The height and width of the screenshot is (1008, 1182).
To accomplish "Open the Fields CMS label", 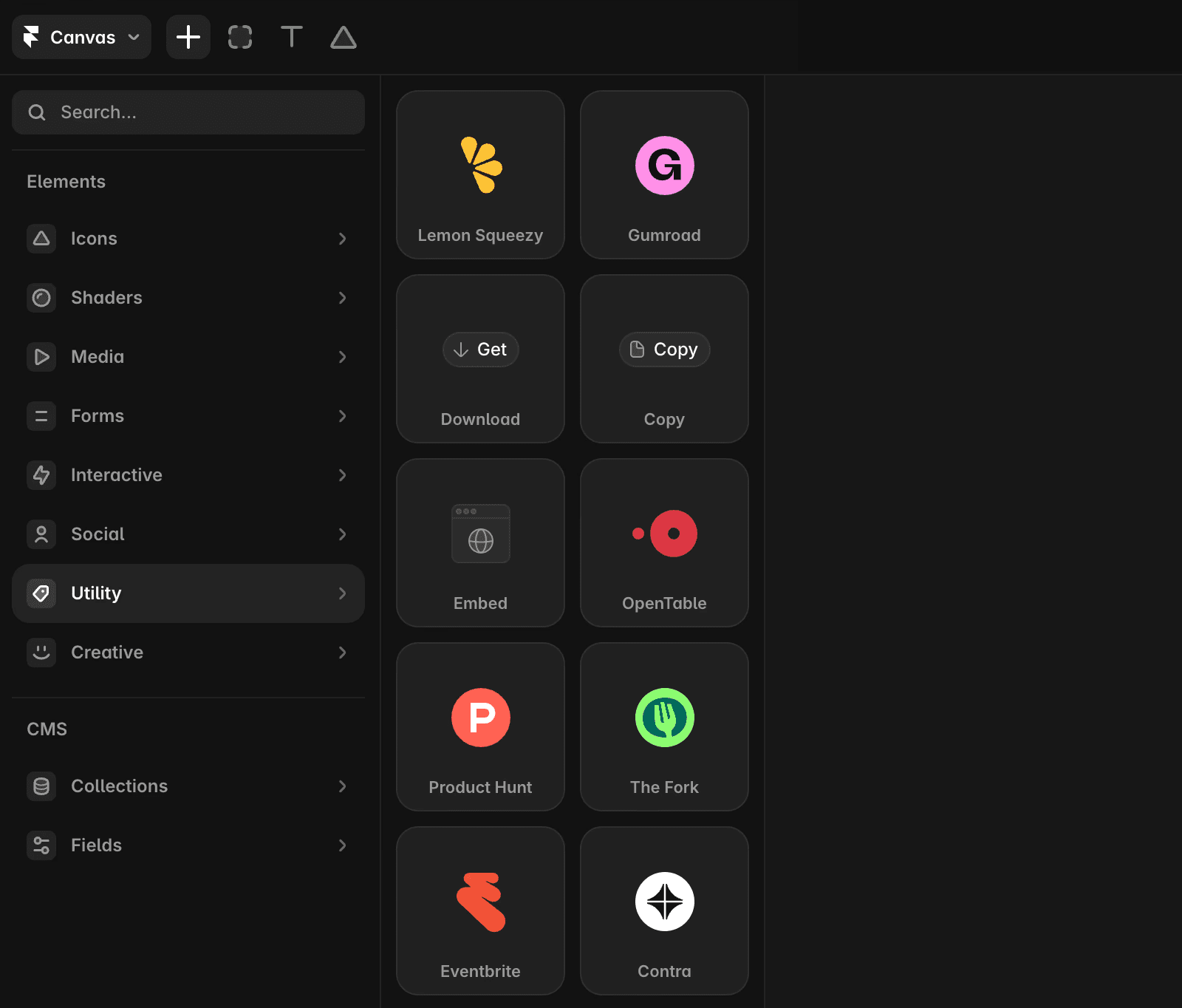I will (x=96, y=845).
